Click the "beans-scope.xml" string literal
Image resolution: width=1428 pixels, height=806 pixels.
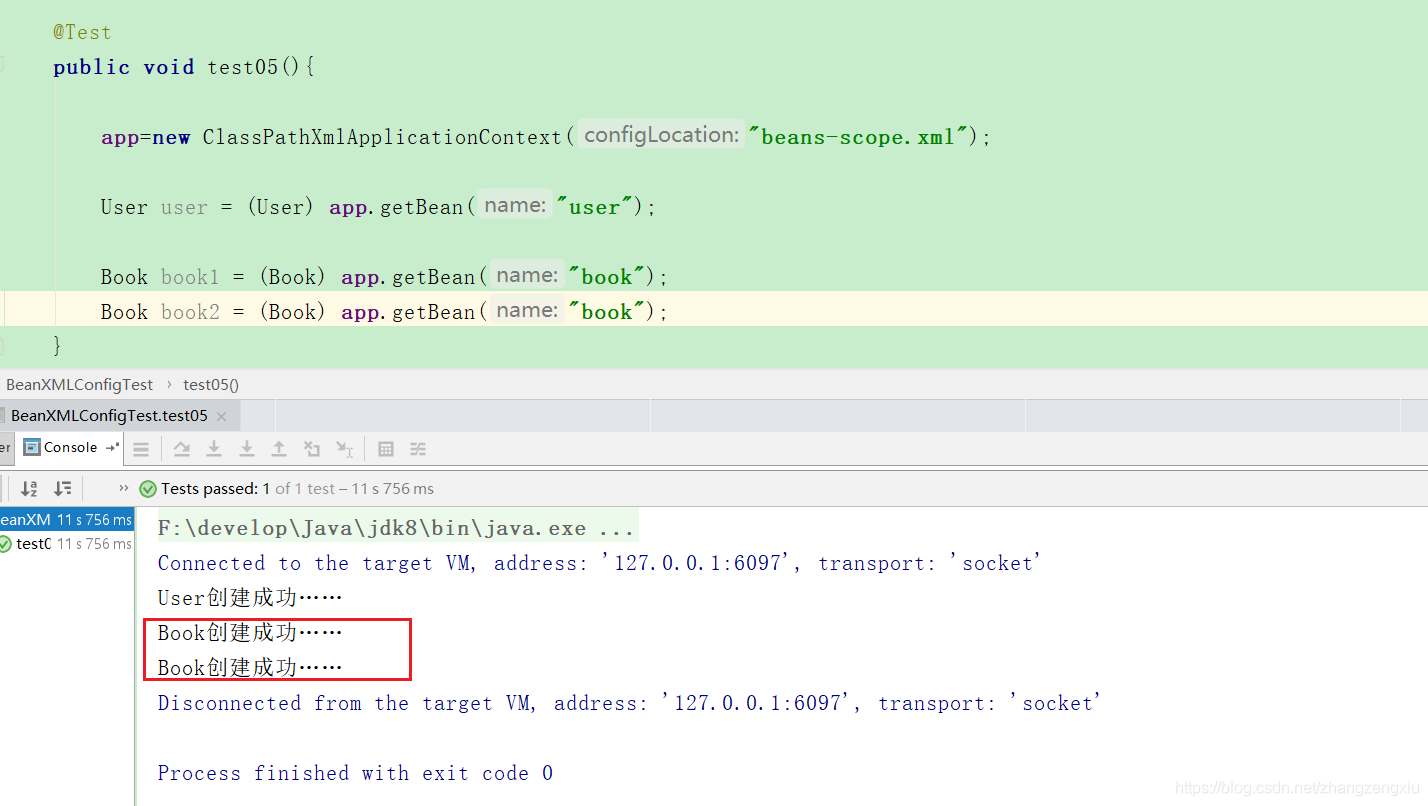[859, 137]
